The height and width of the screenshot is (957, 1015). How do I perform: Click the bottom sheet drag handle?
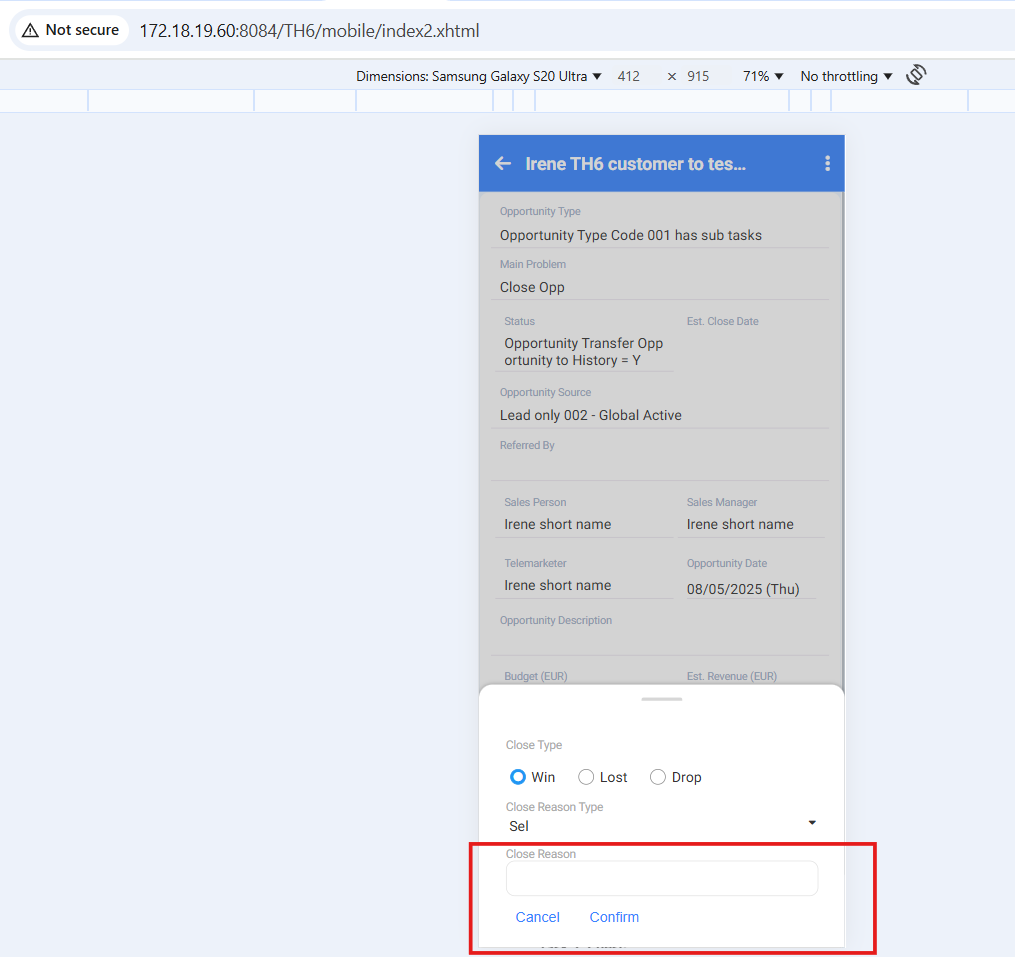(x=662, y=699)
